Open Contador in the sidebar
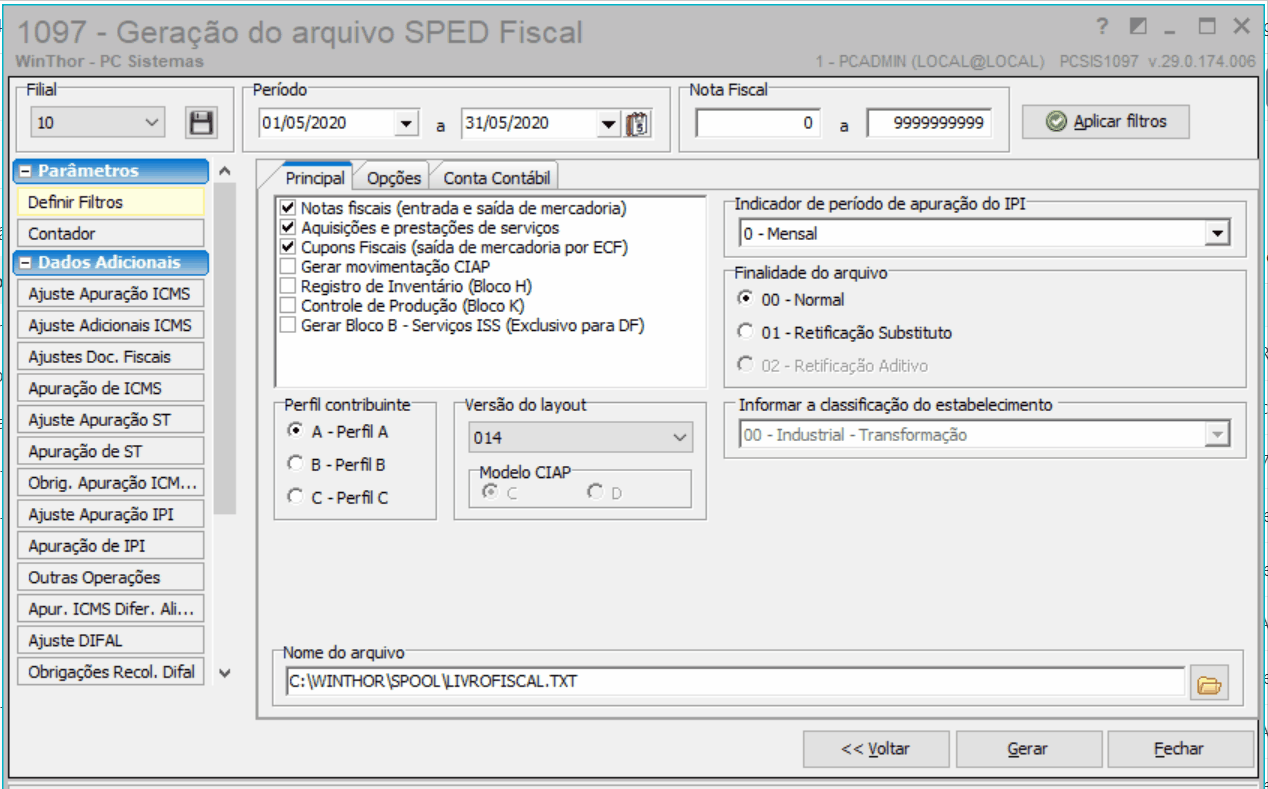1268x789 pixels. pos(111,234)
